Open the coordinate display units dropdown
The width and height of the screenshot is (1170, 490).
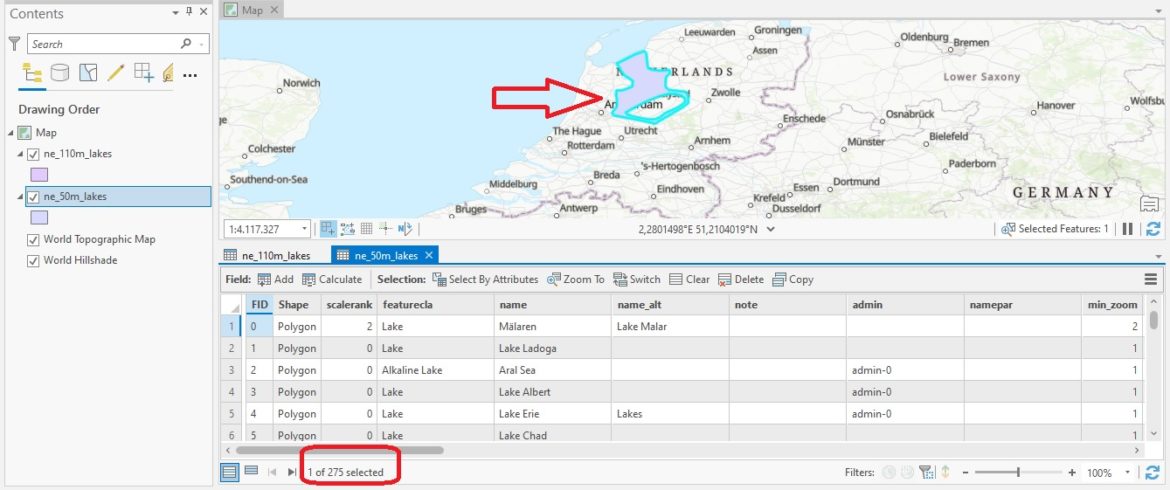771,229
